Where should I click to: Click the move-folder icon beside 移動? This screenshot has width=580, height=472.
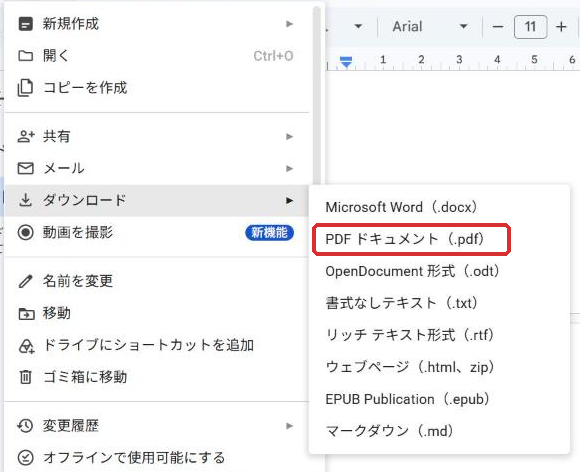(x=26, y=314)
